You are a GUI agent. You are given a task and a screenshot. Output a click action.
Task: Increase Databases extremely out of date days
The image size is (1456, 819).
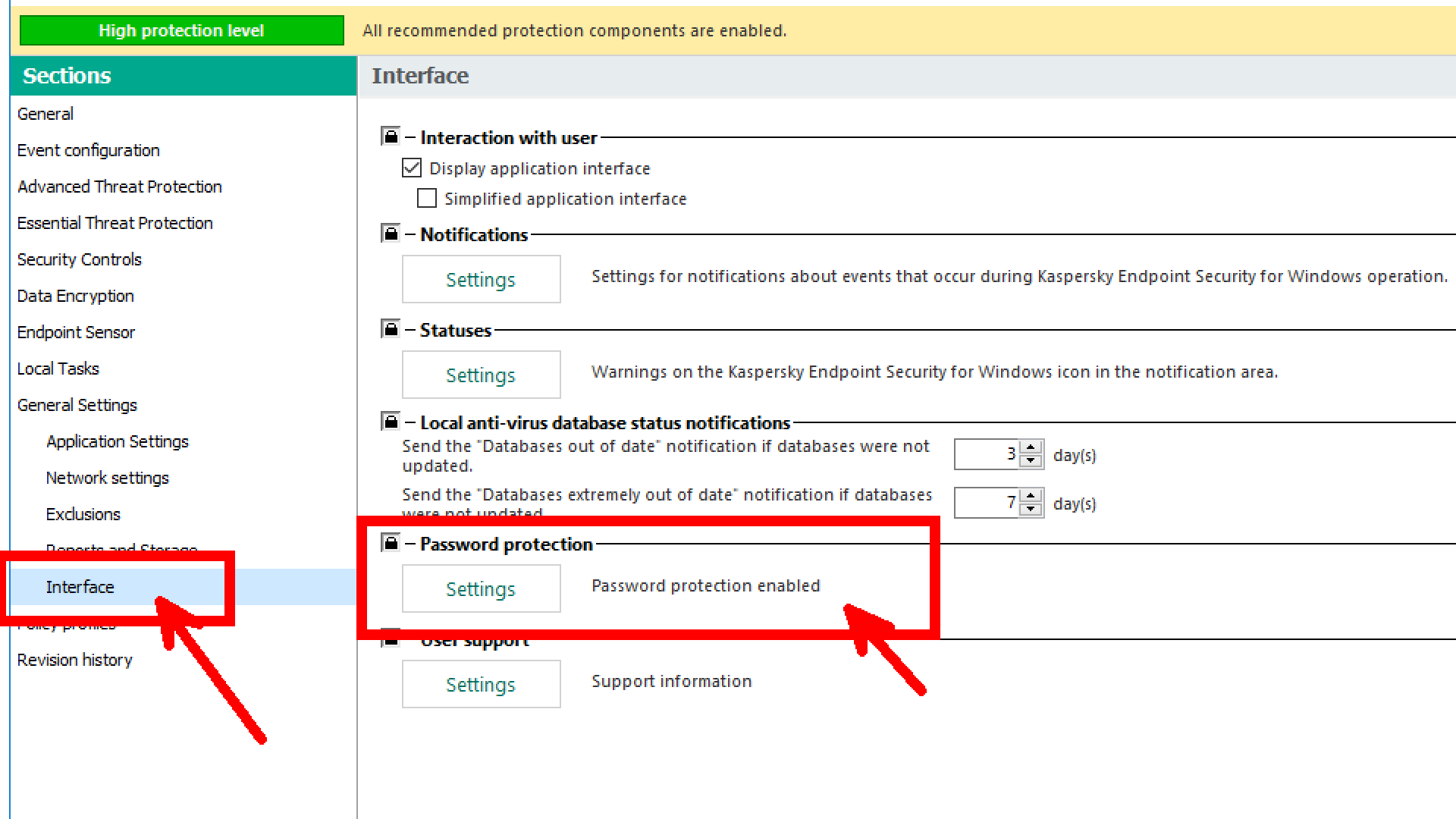[1031, 497]
